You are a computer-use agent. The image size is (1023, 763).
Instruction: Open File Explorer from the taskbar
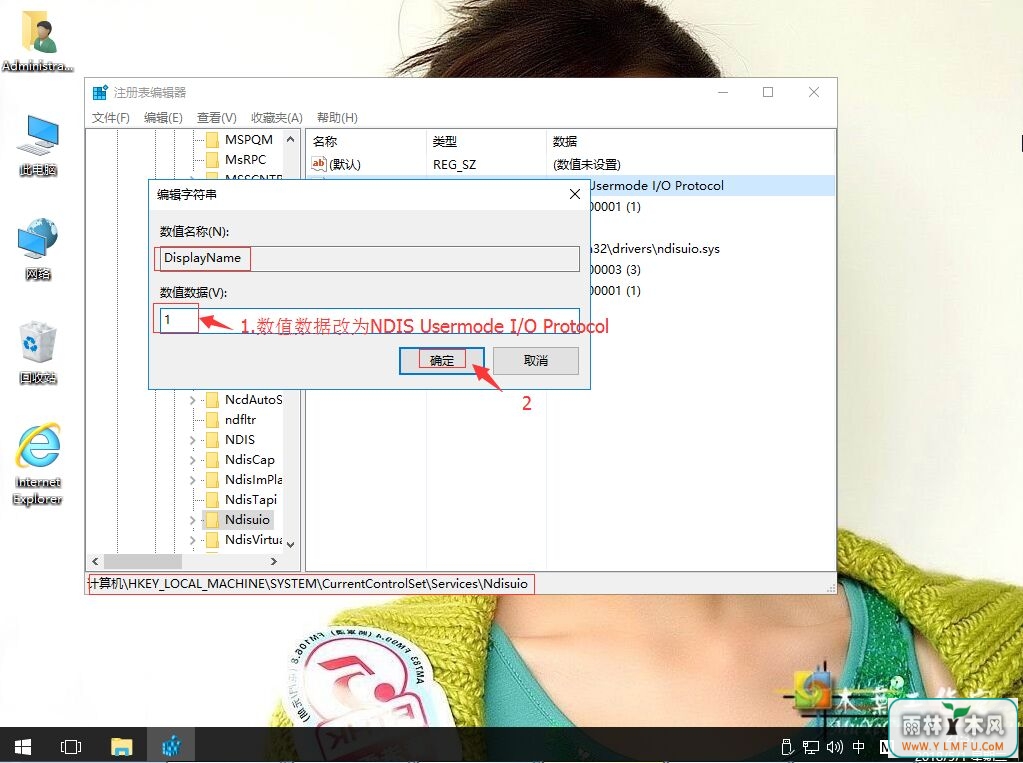(121, 746)
